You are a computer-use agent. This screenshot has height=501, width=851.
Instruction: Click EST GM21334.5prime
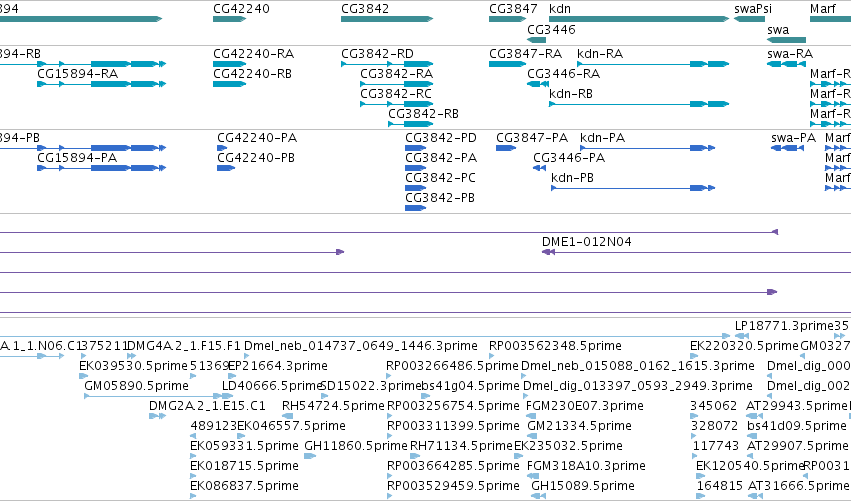pyautogui.click(x=579, y=426)
